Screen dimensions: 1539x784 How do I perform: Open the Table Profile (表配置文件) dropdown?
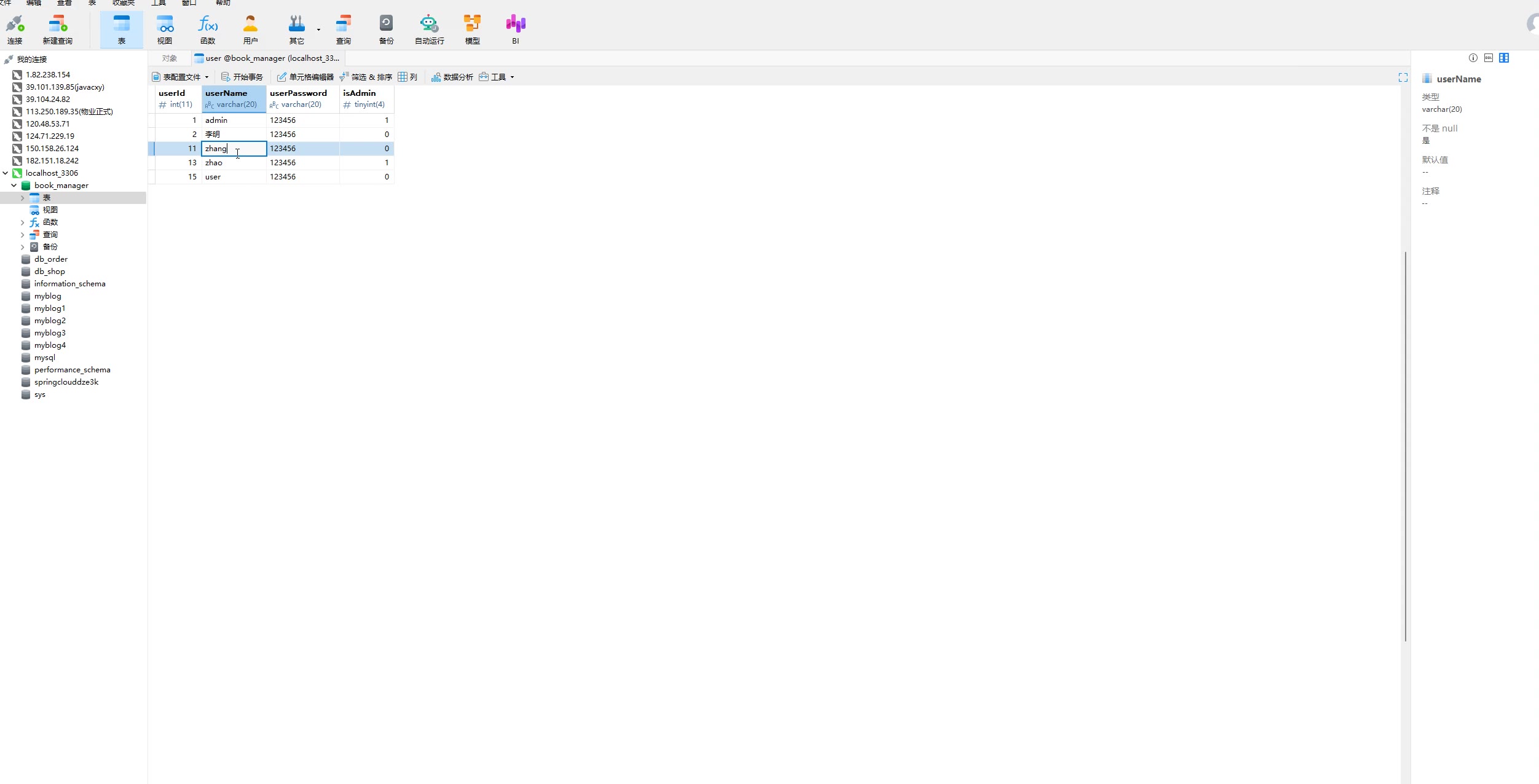[x=181, y=77]
